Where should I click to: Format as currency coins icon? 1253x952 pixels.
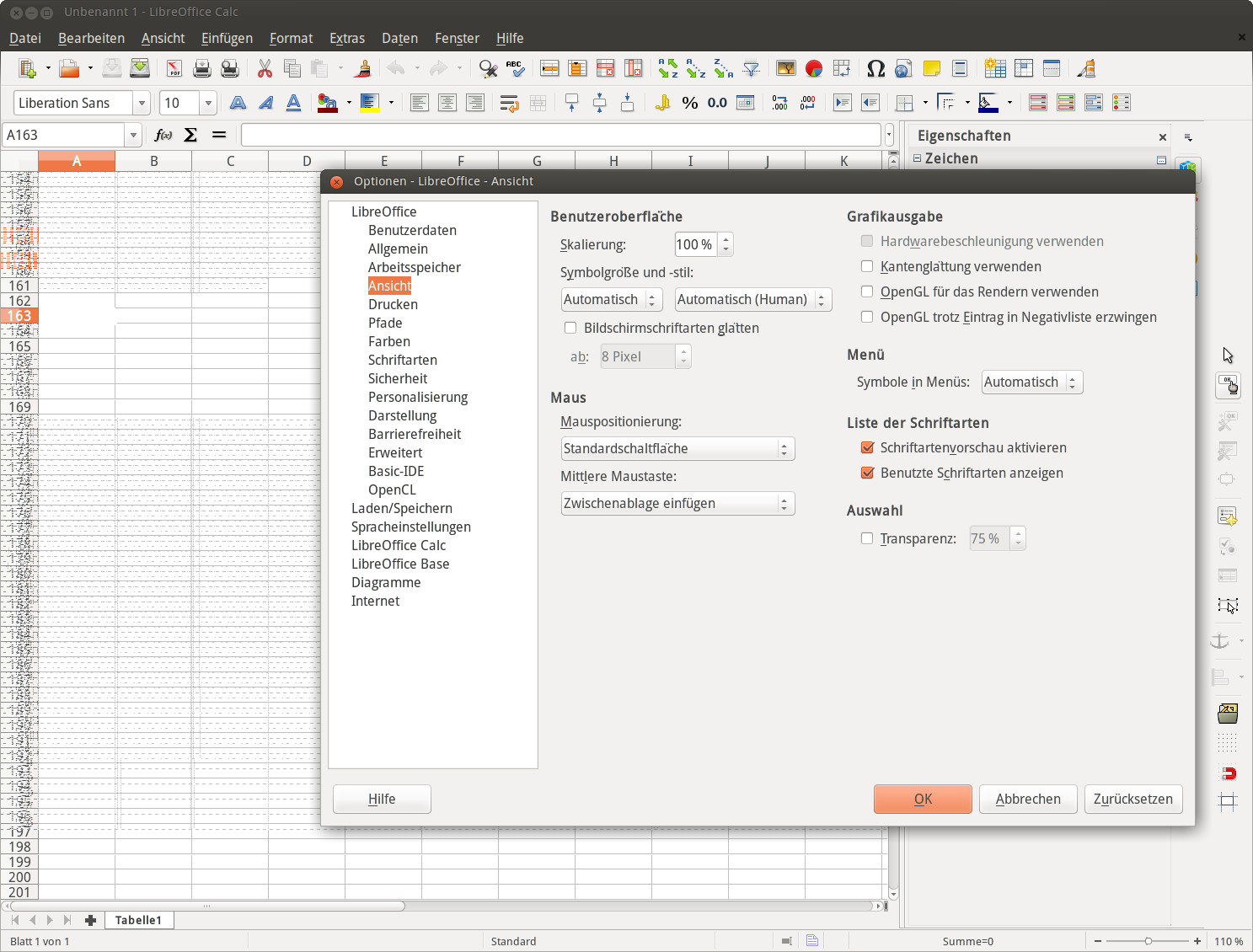[x=662, y=103]
